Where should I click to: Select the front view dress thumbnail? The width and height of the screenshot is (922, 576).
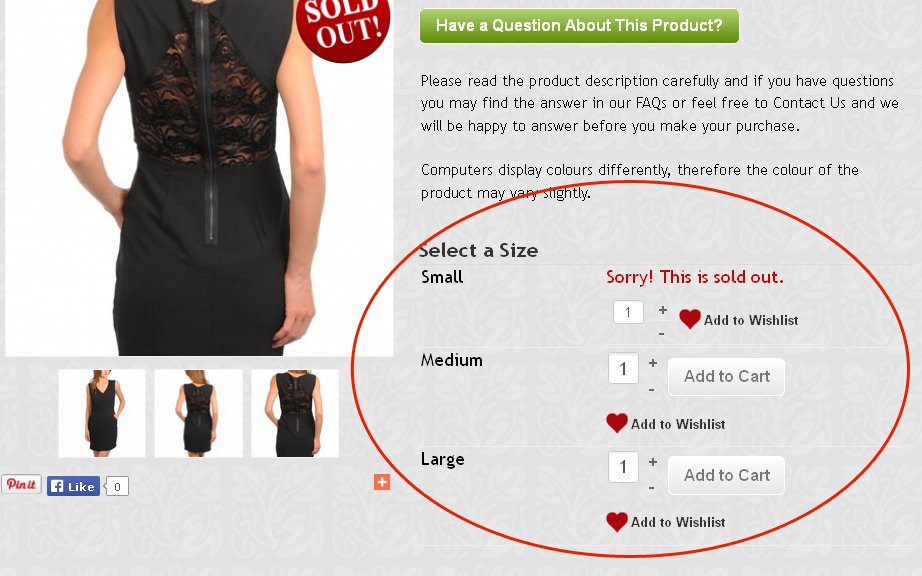click(x=102, y=413)
